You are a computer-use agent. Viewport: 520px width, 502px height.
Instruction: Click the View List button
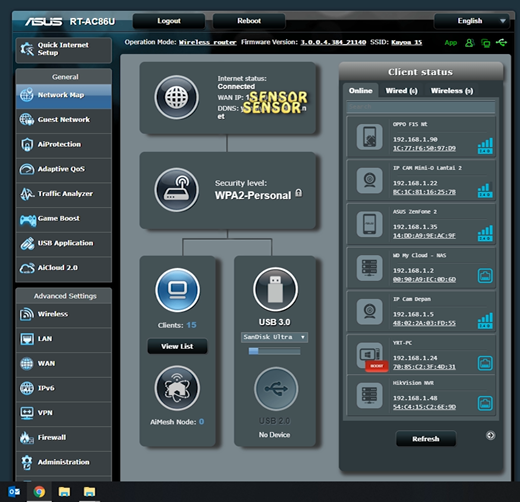pyautogui.click(x=177, y=346)
